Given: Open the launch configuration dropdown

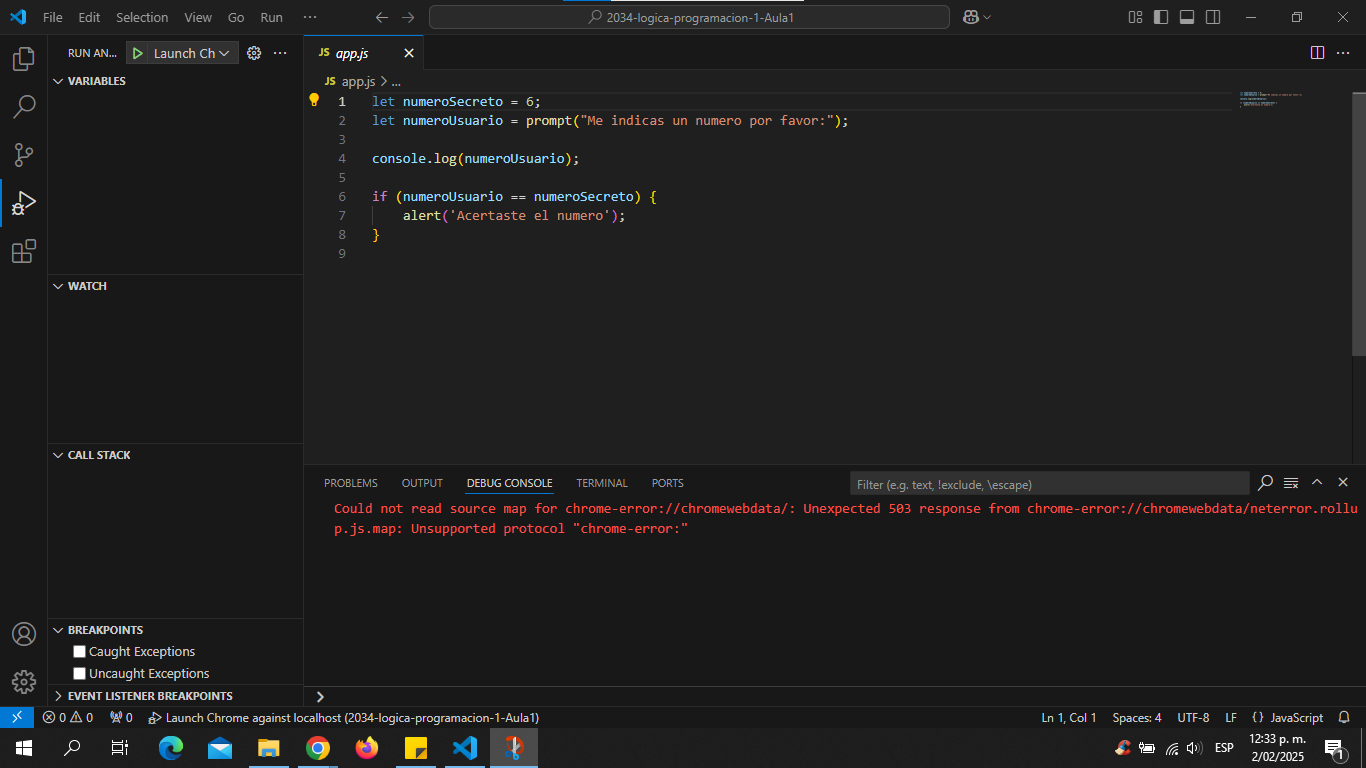Looking at the screenshot, I should [194, 53].
